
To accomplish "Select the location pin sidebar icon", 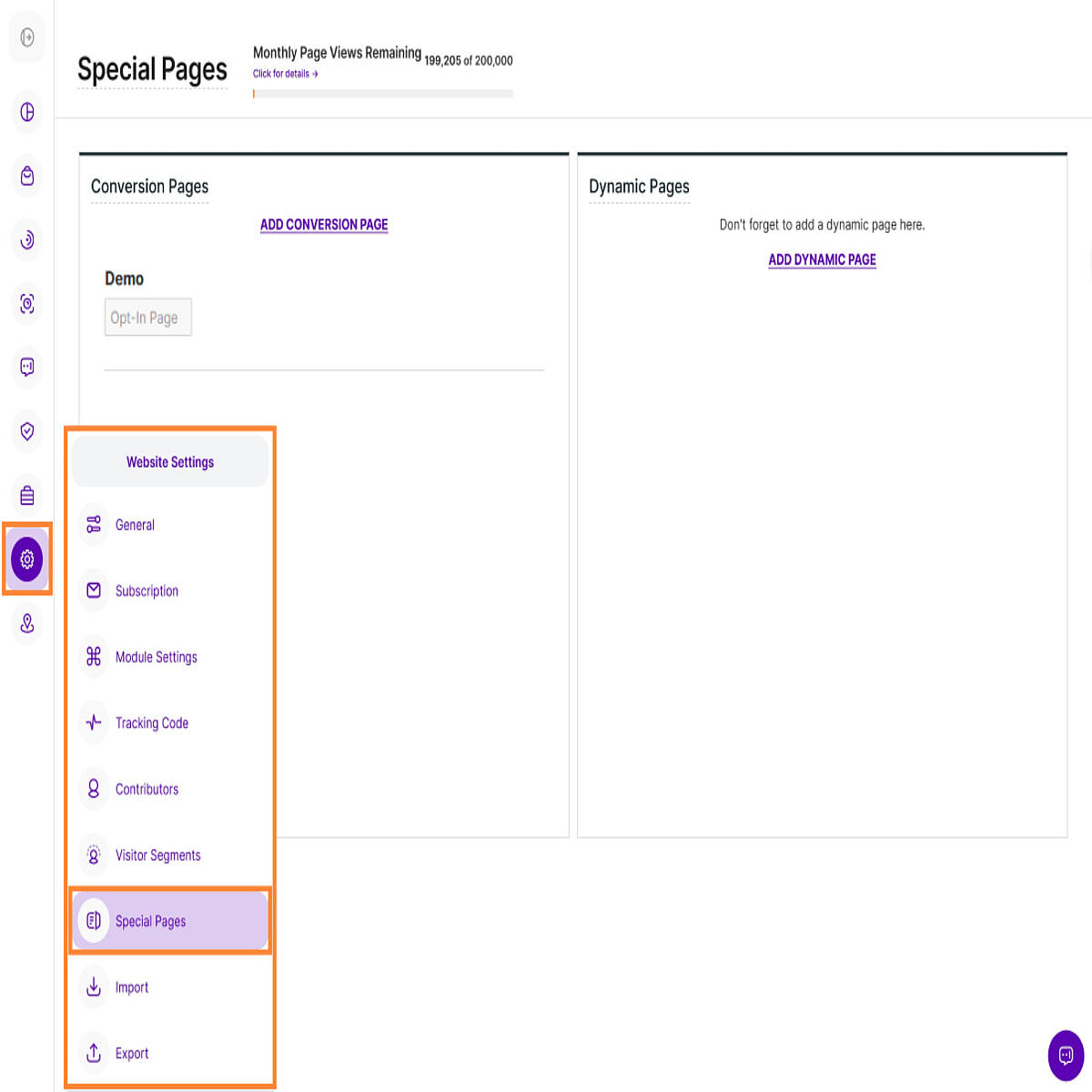I will [x=27, y=623].
